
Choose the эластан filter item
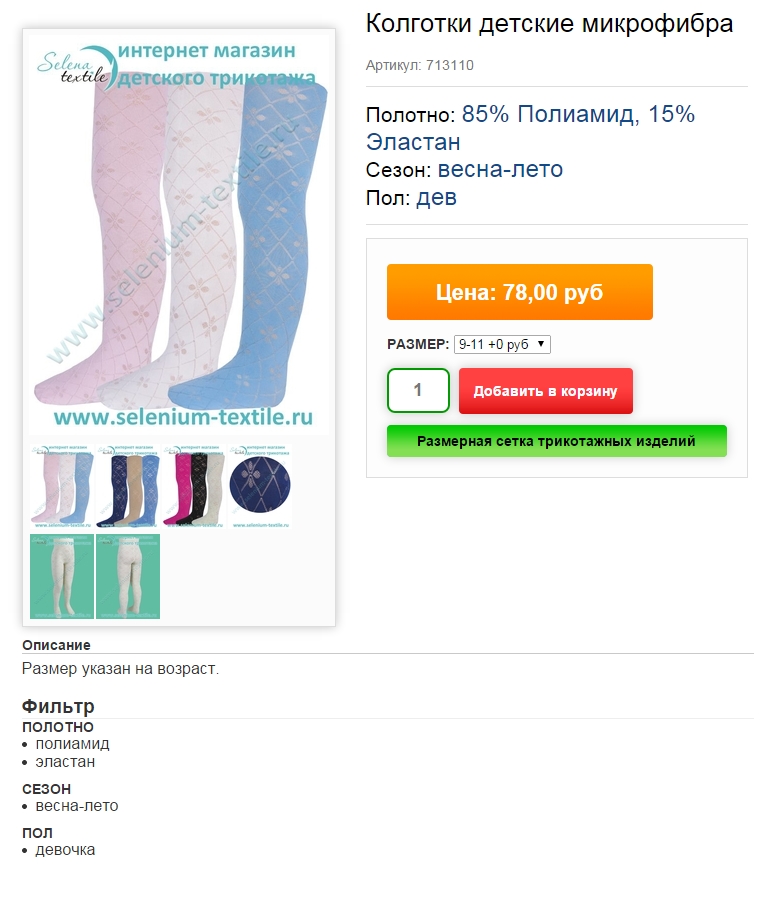pos(65,762)
